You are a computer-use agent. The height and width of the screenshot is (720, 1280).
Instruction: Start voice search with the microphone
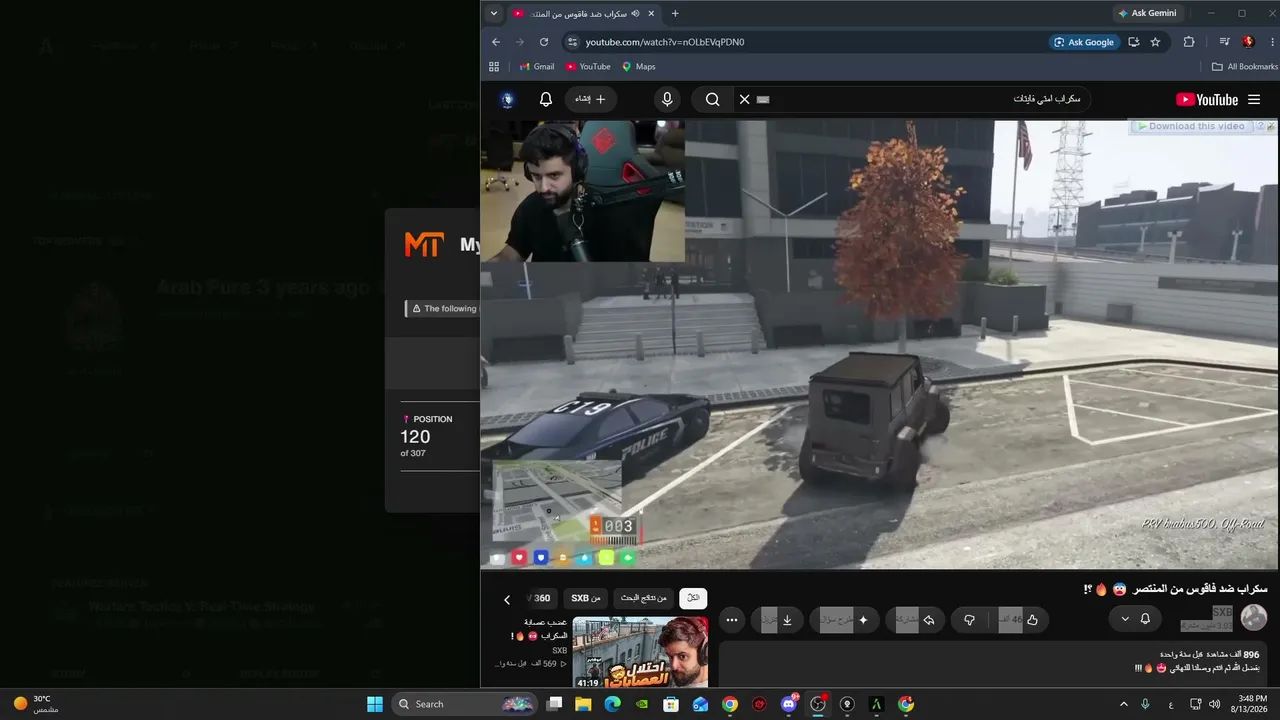tap(667, 100)
